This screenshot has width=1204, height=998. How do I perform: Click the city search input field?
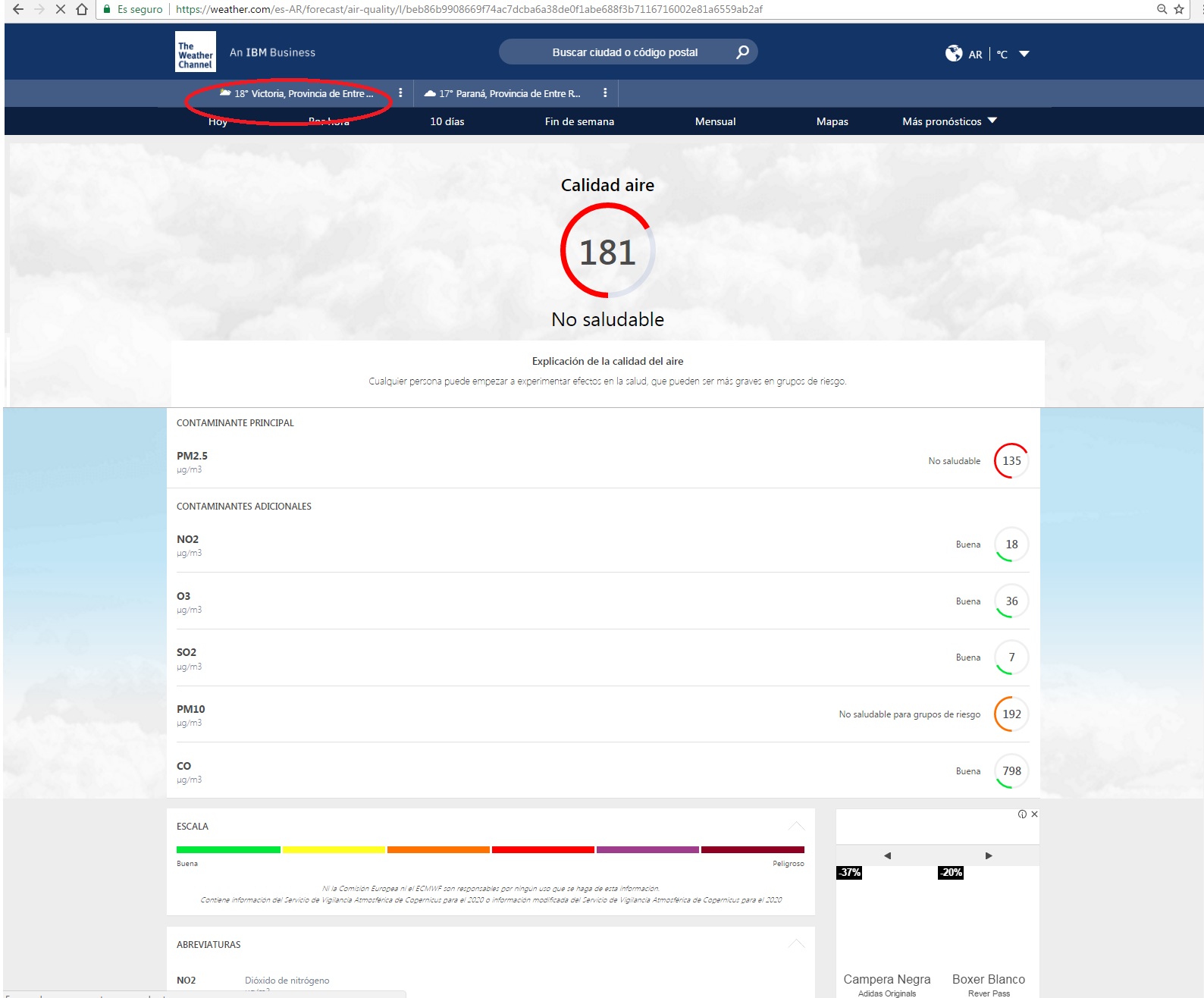pos(624,52)
